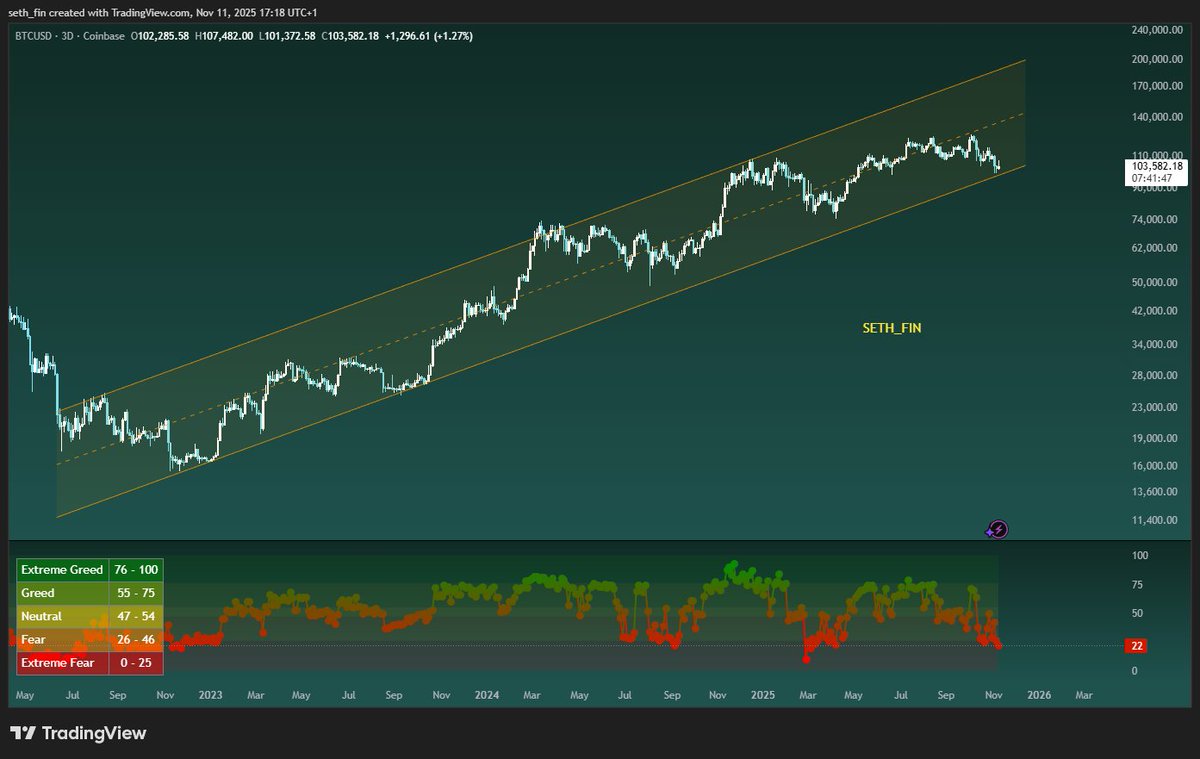Click the high value H107,482.00
This screenshot has height=759, width=1200.
(224, 36)
